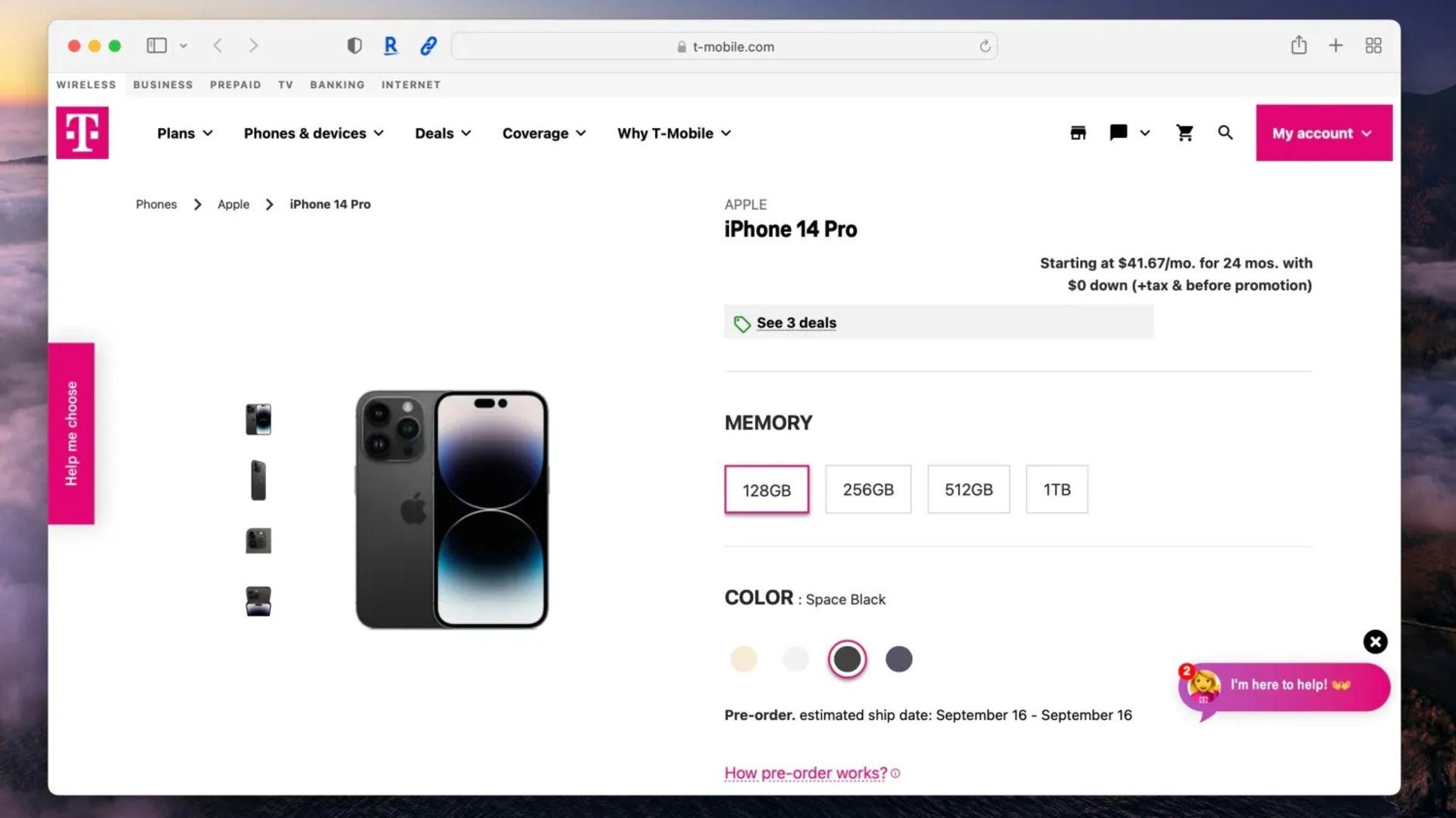
Task: Switch to the BANKING tab
Action: (337, 85)
